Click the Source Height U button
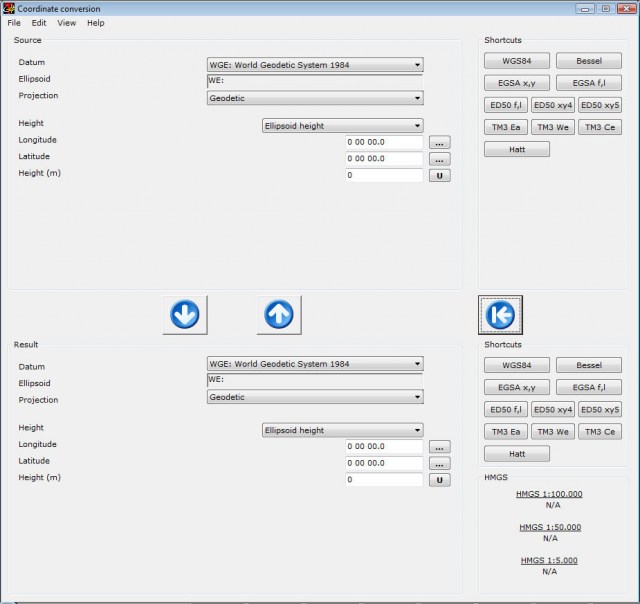The width and height of the screenshot is (640, 604). coord(439,175)
